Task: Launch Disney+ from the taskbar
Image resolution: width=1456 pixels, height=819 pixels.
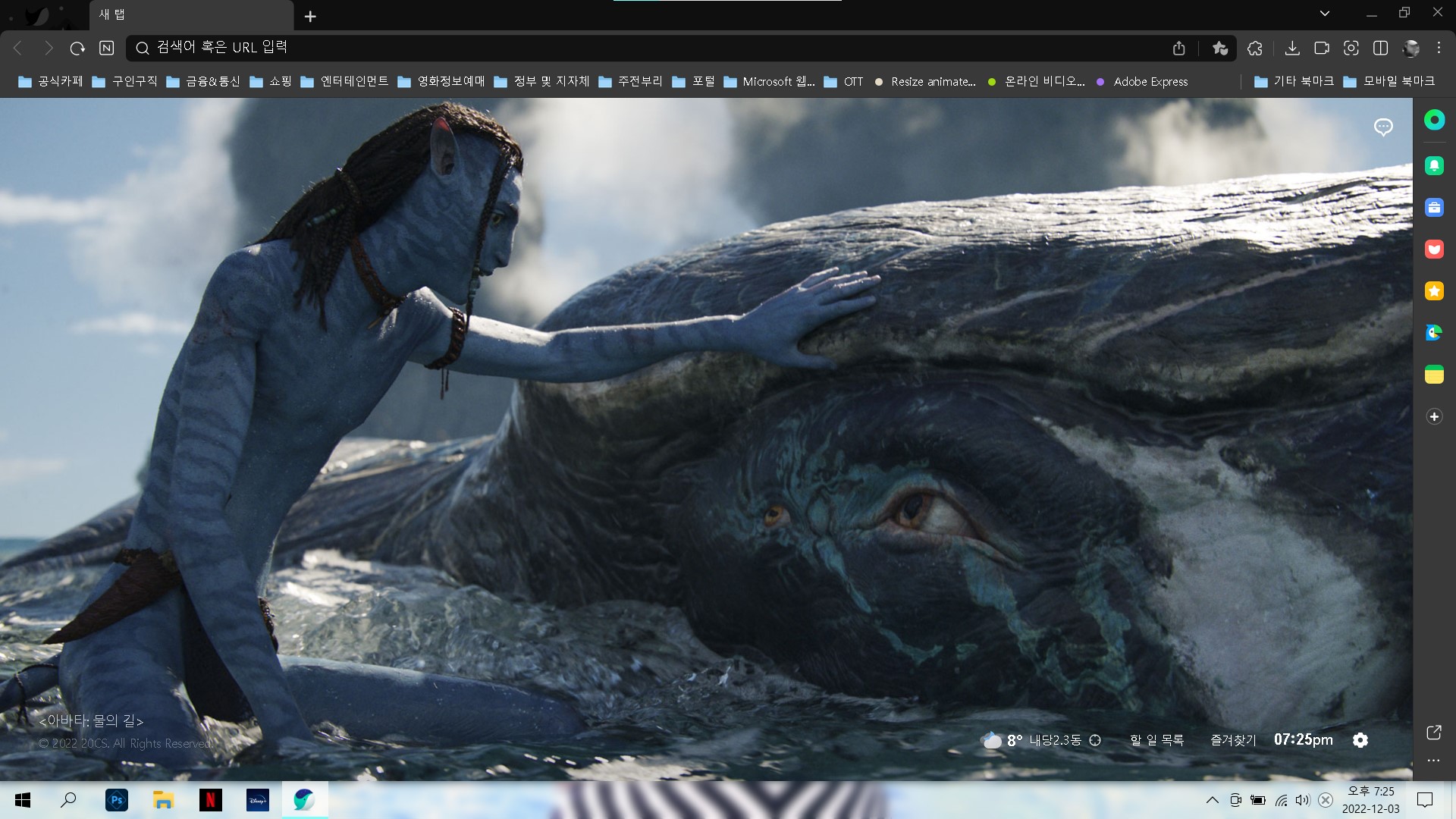Action: point(258,800)
